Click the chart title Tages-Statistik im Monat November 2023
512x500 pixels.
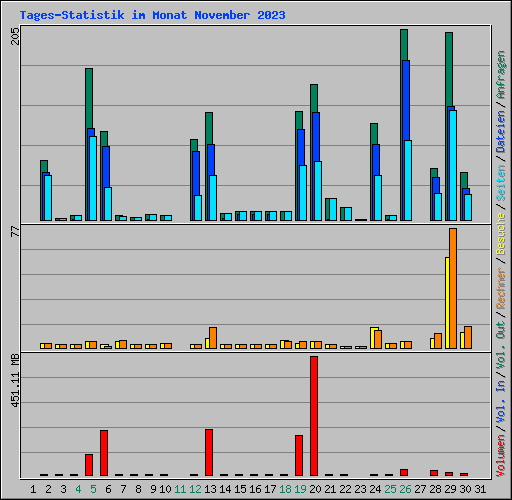(152, 15)
